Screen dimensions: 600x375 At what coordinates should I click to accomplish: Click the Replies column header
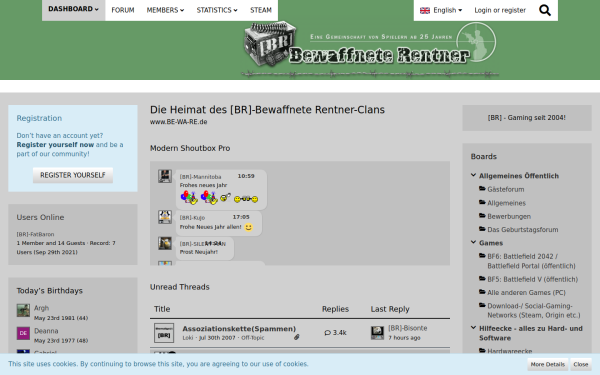click(x=335, y=309)
